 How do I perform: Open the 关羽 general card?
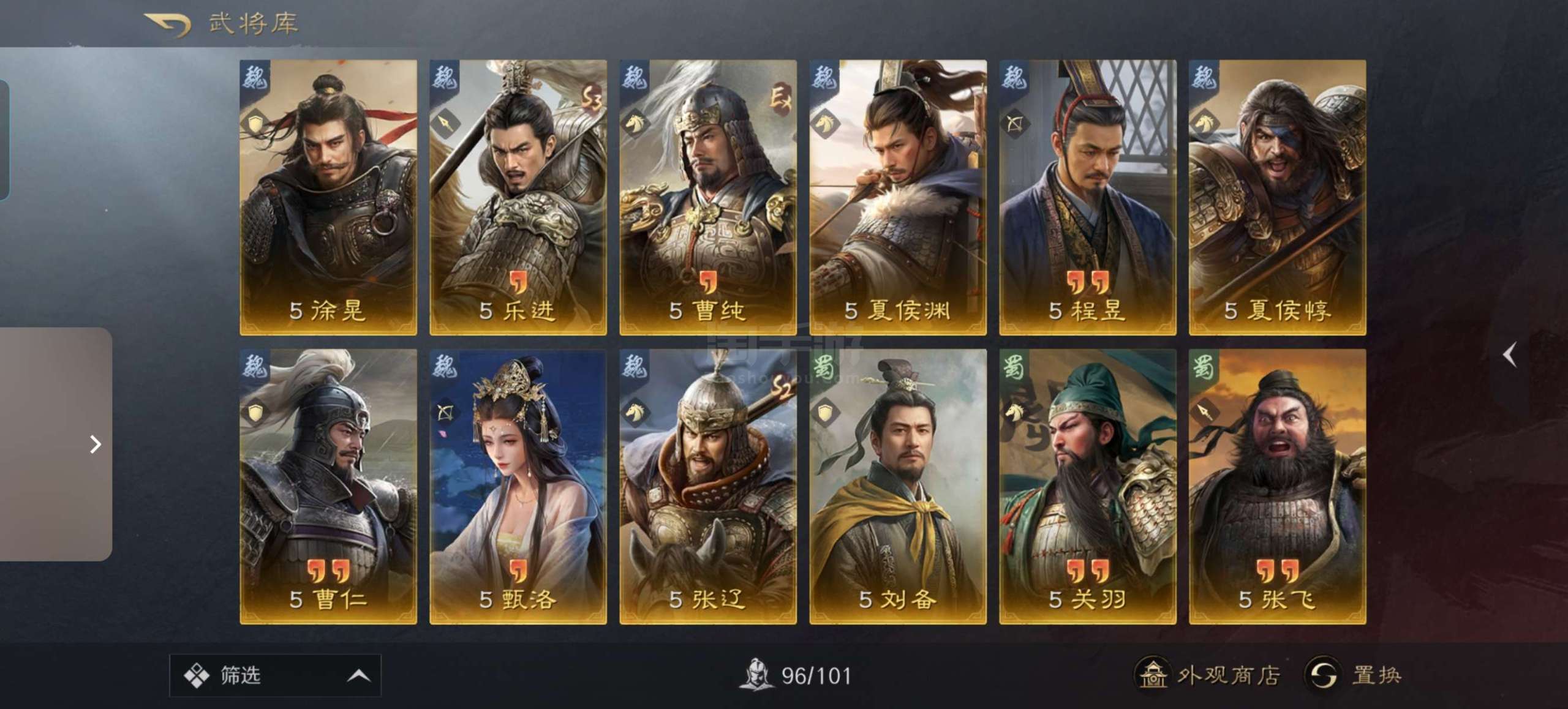(x=1088, y=487)
